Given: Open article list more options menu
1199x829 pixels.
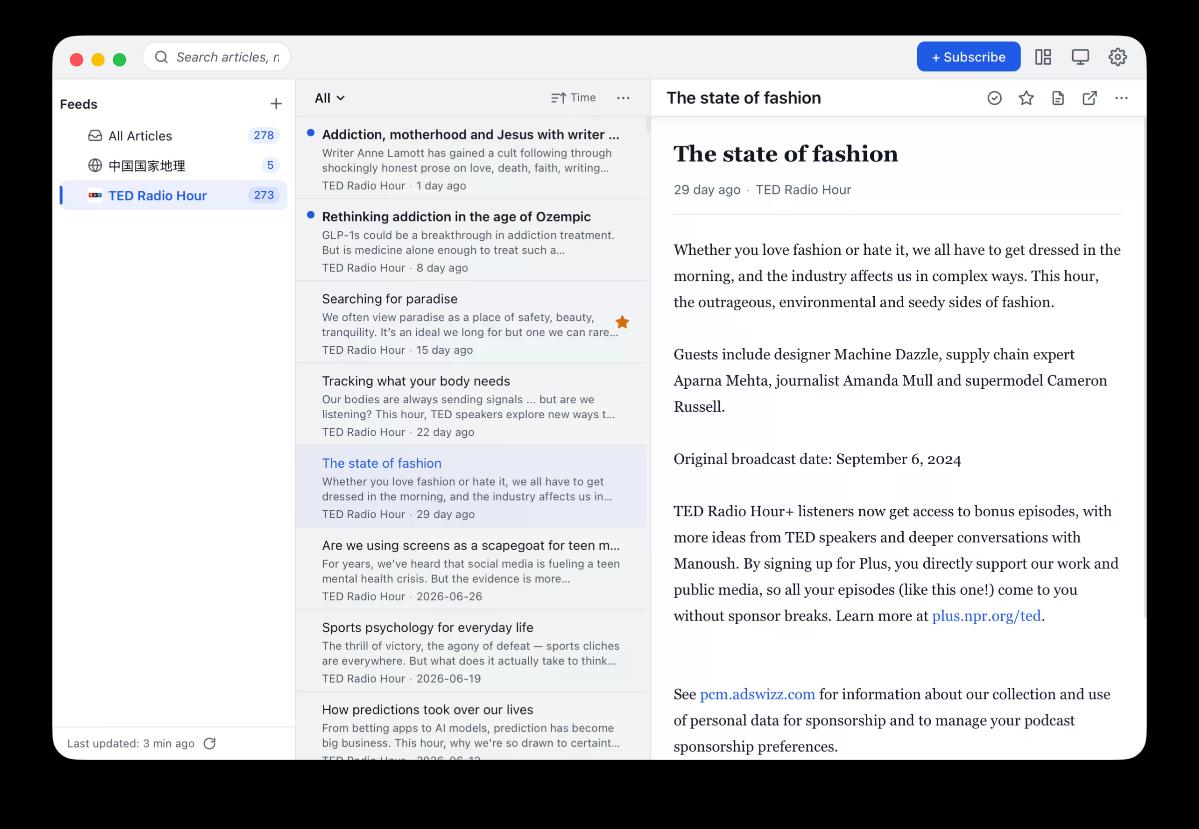Looking at the screenshot, I should tap(623, 98).
